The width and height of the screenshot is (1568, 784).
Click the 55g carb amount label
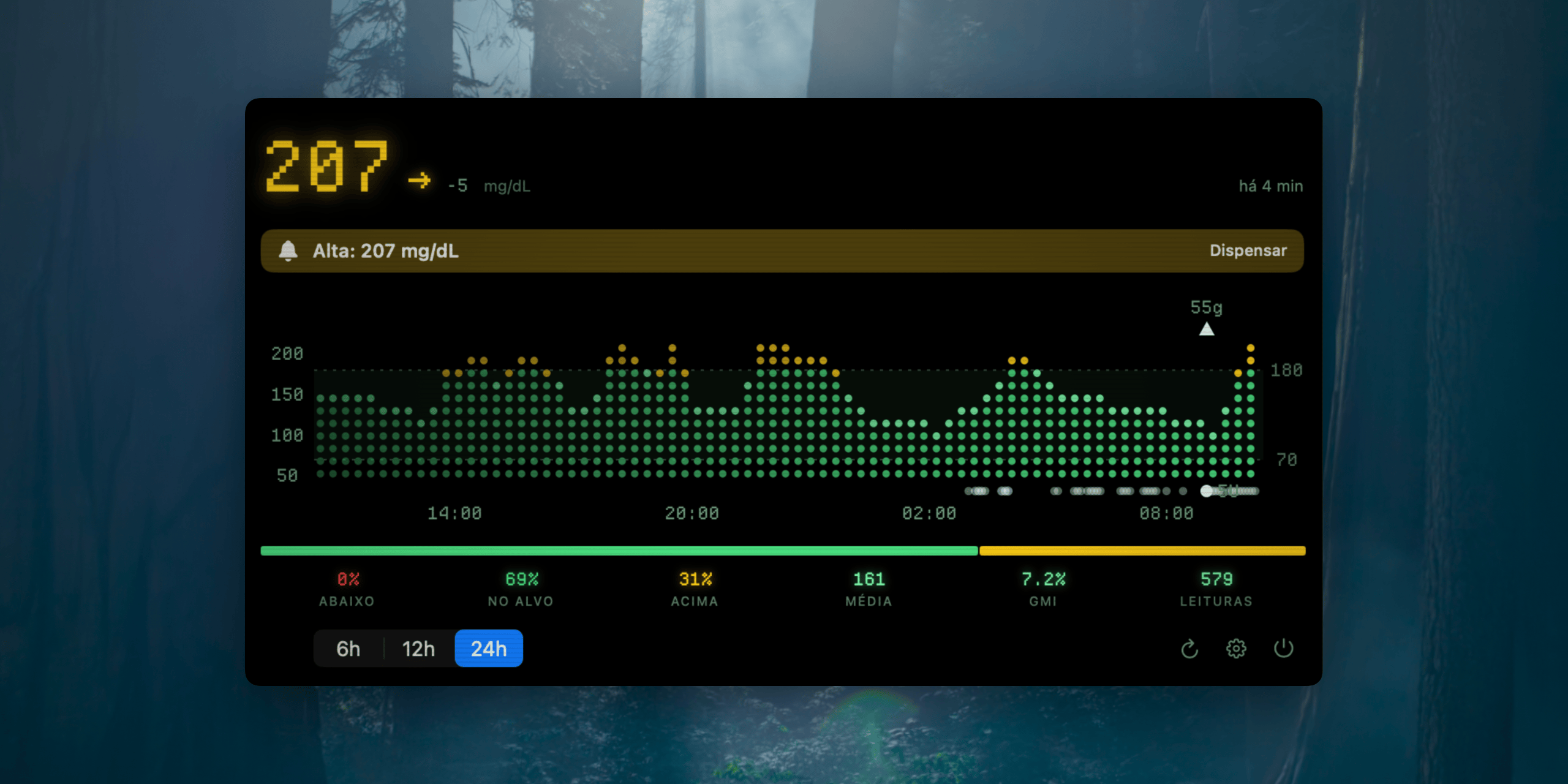(1207, 307)
